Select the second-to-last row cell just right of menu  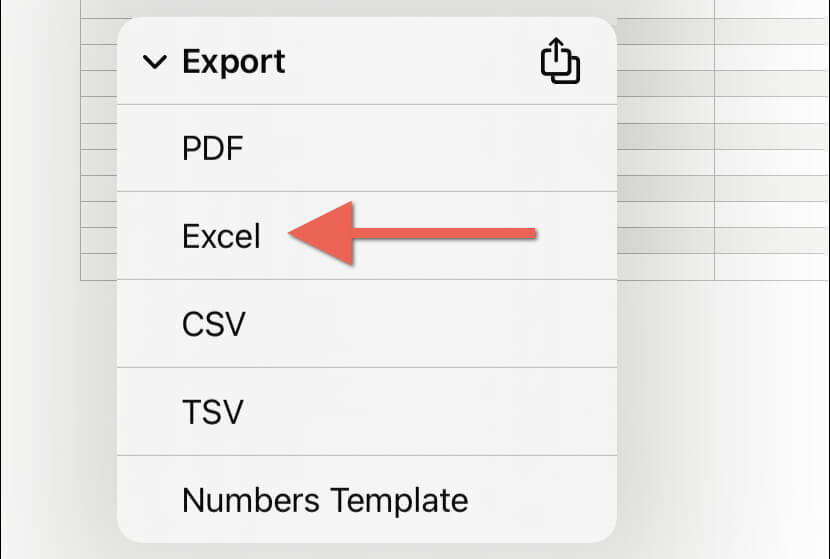pos(665,240)
